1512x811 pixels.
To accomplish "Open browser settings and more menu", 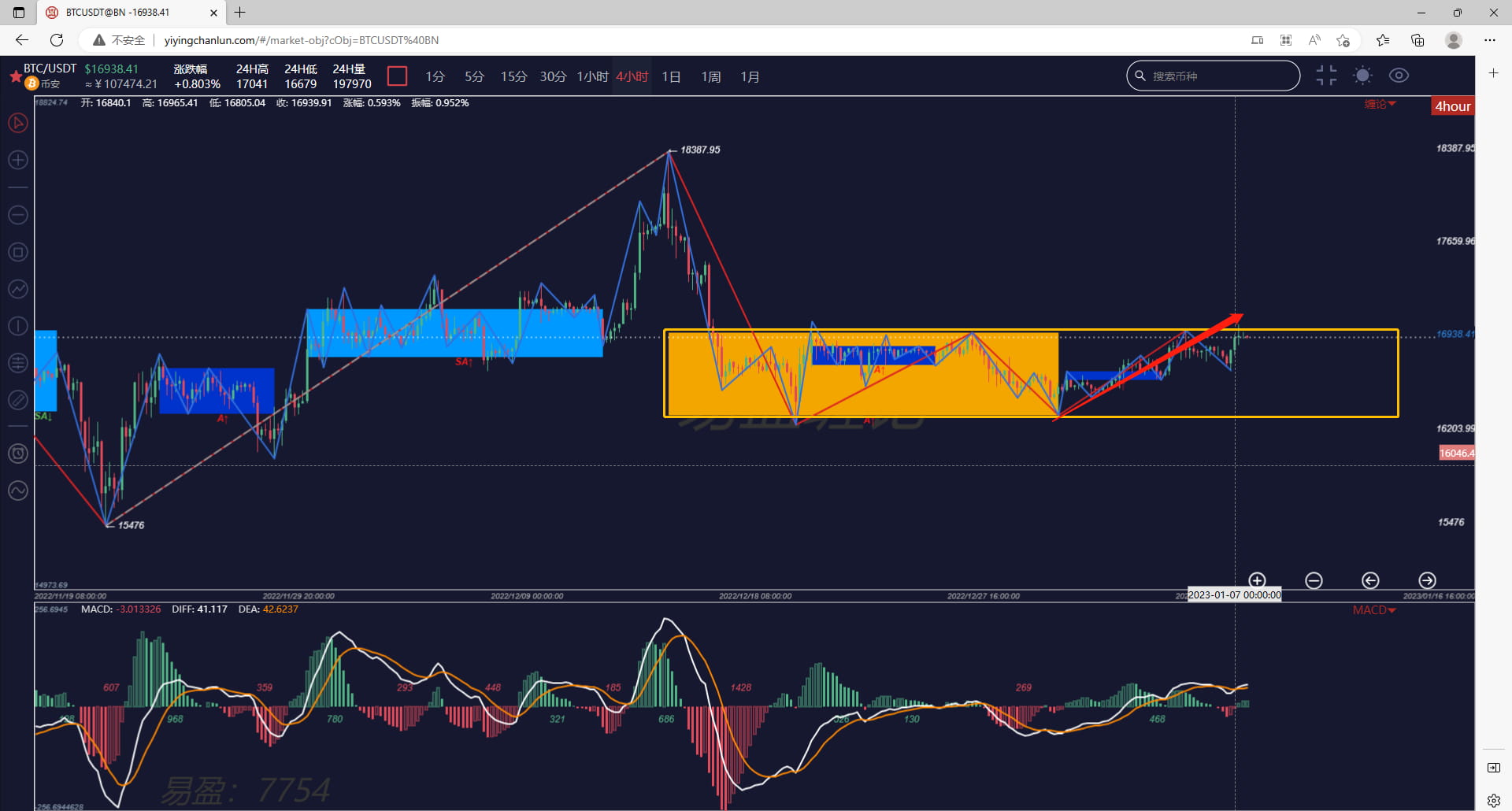I will coord(1490,40).
